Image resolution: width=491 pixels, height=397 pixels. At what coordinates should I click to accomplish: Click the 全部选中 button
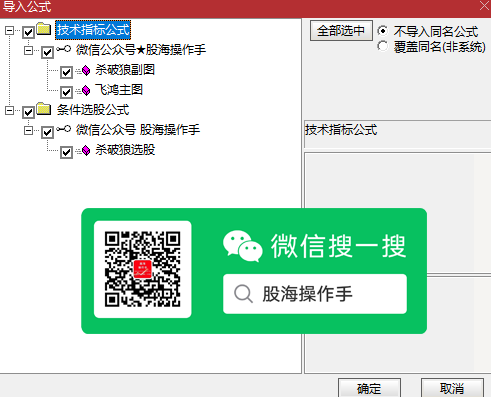click(341, 31)
